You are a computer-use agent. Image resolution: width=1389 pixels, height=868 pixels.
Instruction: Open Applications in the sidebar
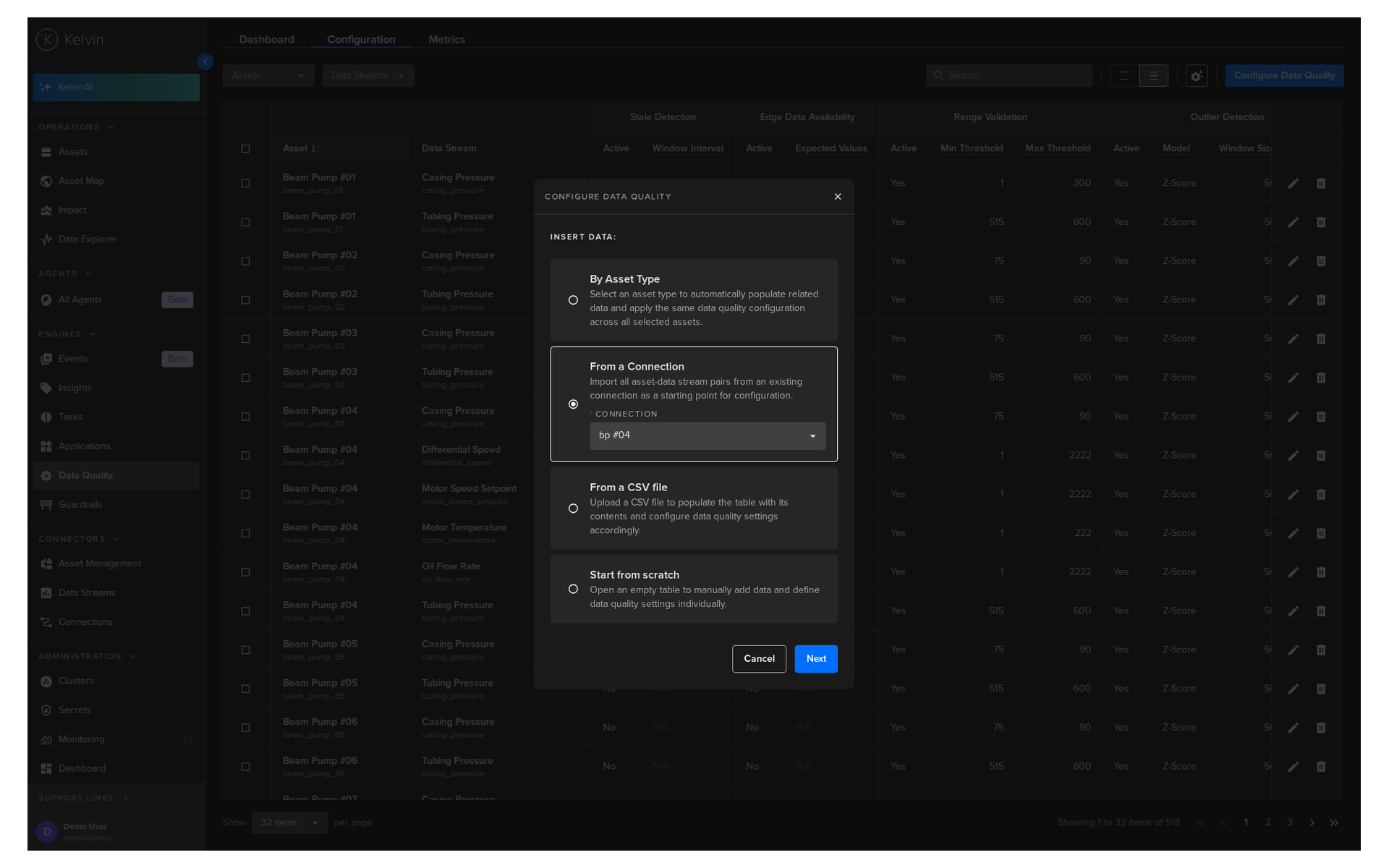[116, 446]
